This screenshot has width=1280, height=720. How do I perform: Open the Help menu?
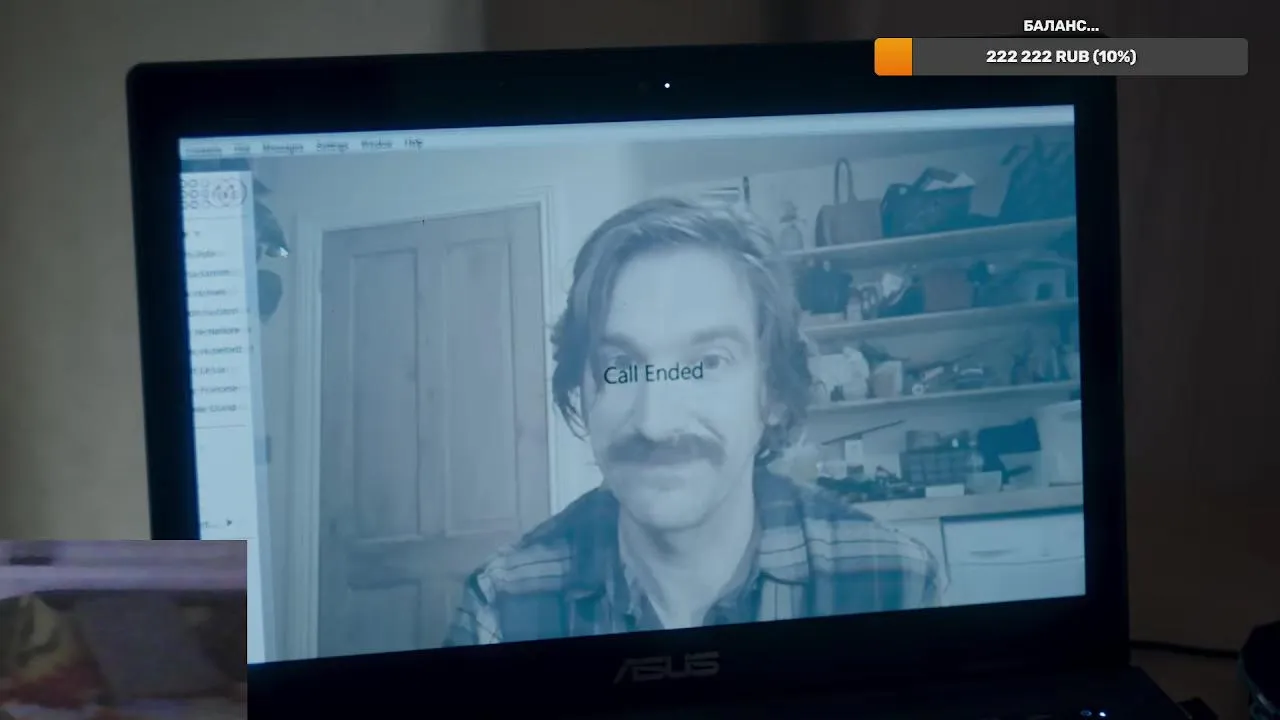click(x=413, y=144)
